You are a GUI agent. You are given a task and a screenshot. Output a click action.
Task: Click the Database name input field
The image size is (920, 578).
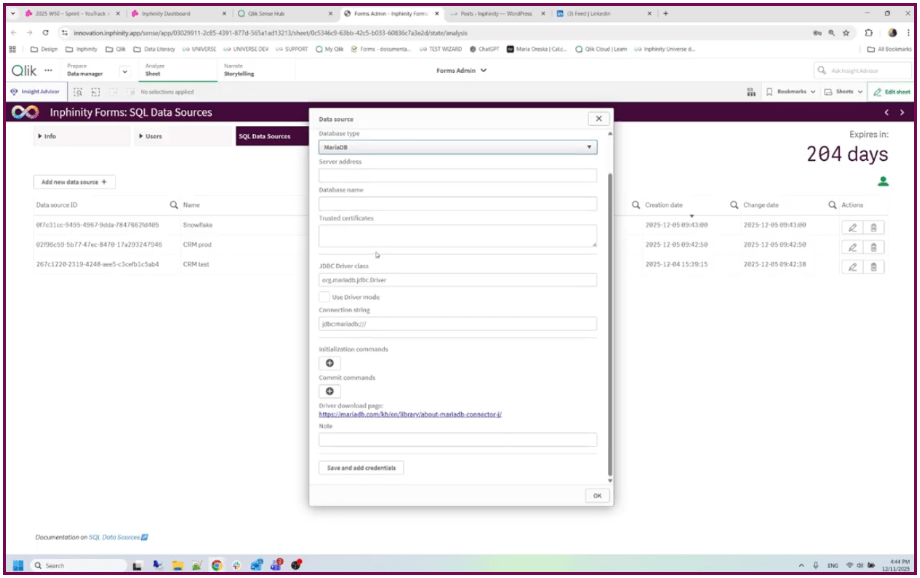pos(458,204)
